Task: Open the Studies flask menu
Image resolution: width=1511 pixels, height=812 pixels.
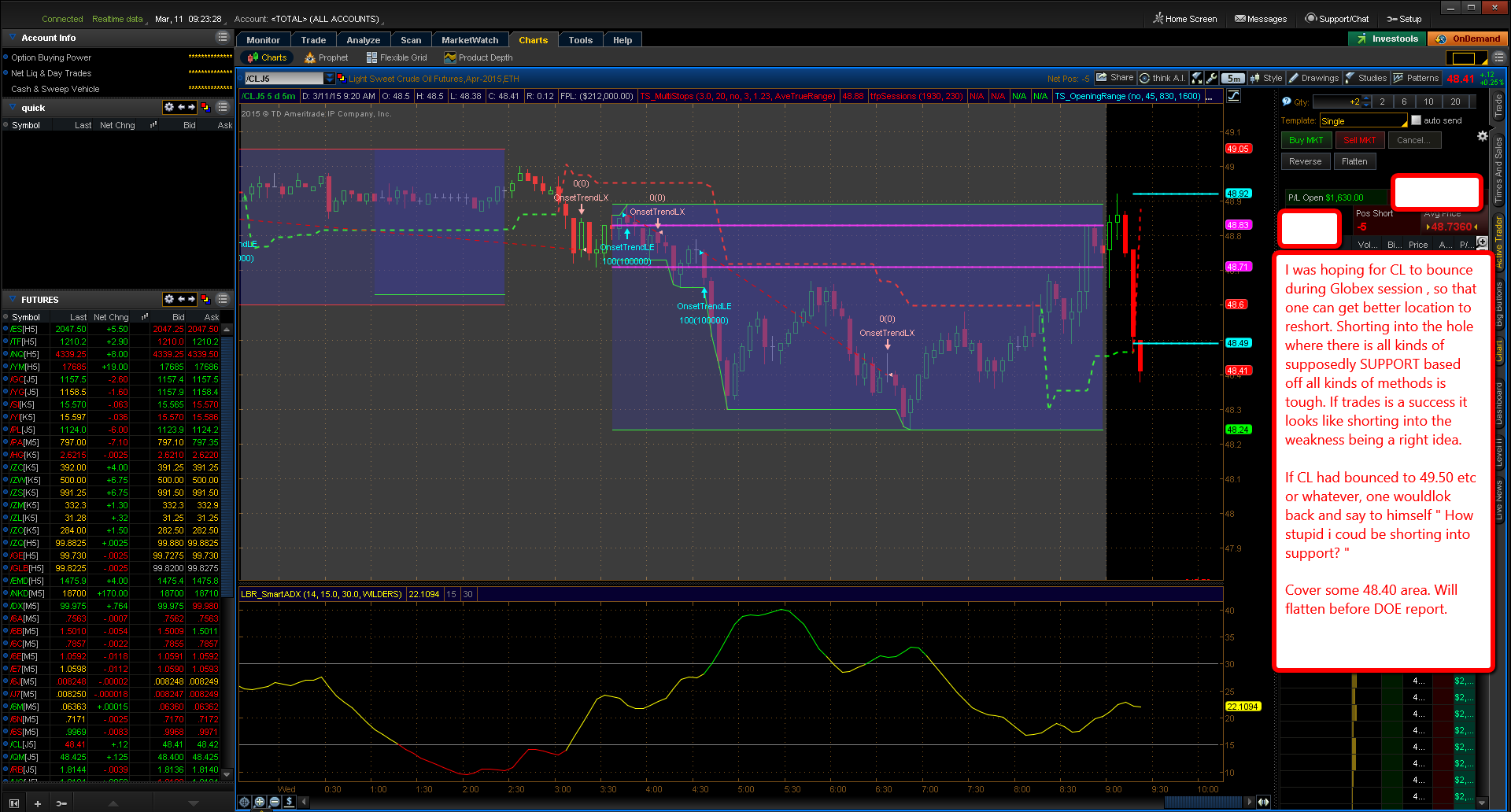Action: coord(1366,78)
